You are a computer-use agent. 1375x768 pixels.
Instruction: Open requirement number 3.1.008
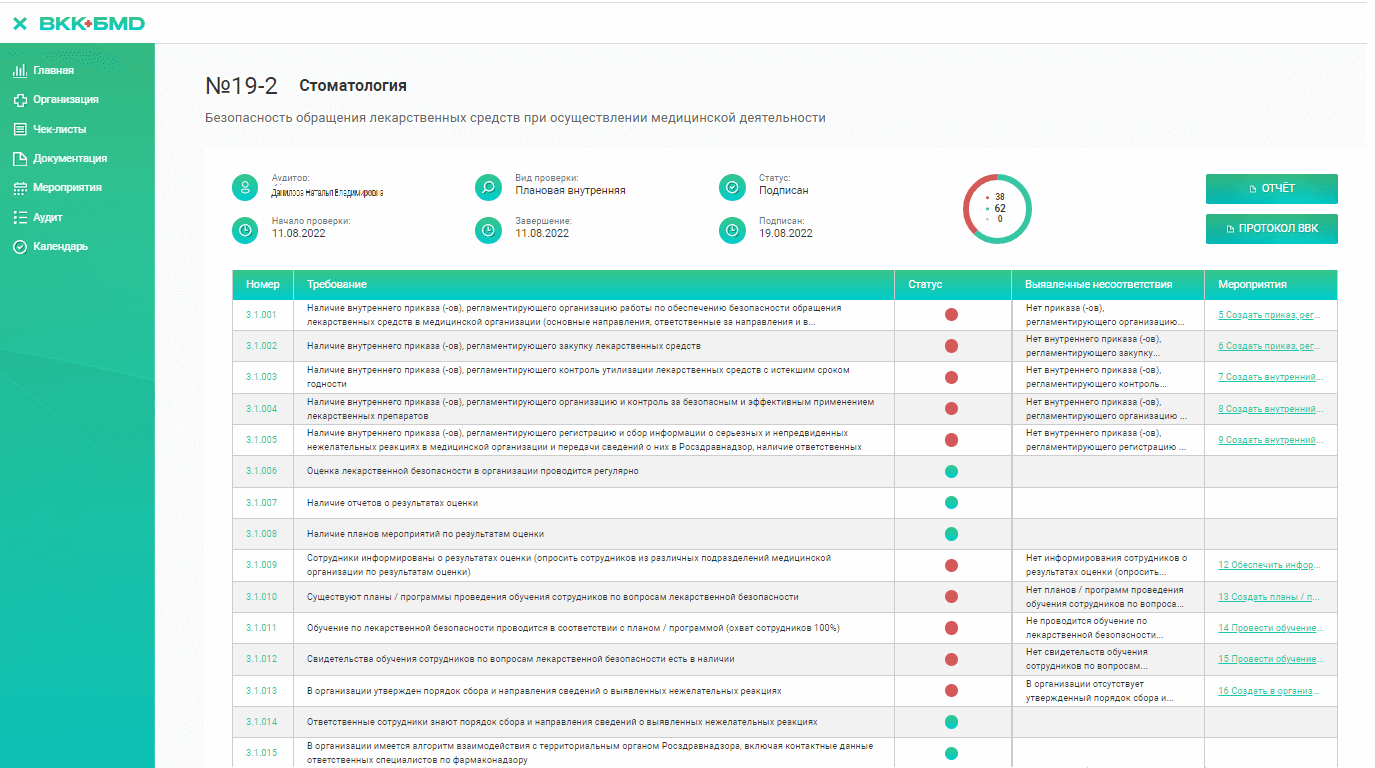261,534
